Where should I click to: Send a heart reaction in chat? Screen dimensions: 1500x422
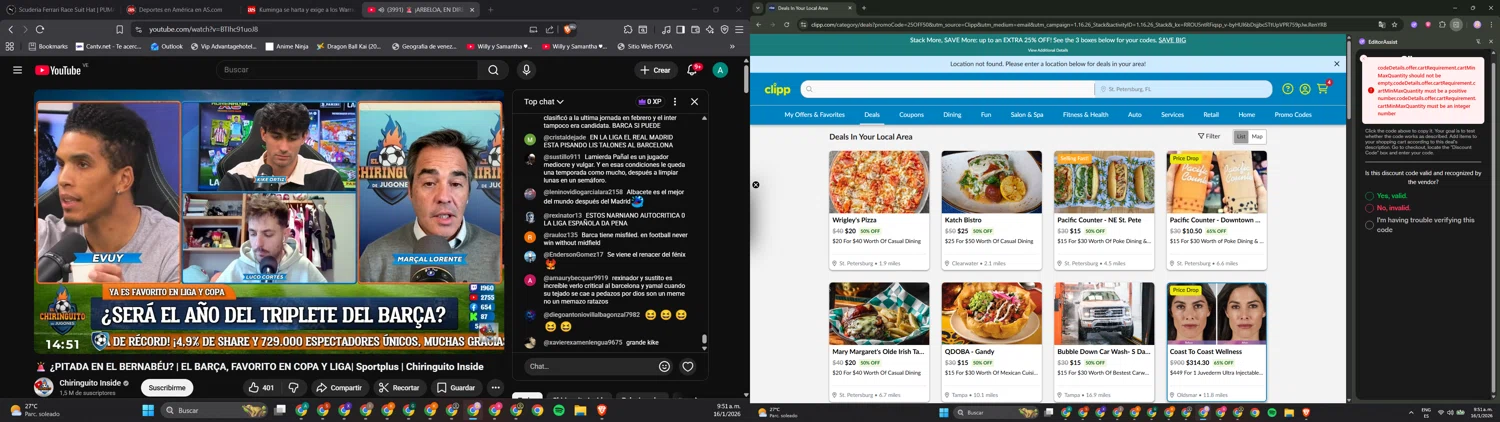coord(688,366)
